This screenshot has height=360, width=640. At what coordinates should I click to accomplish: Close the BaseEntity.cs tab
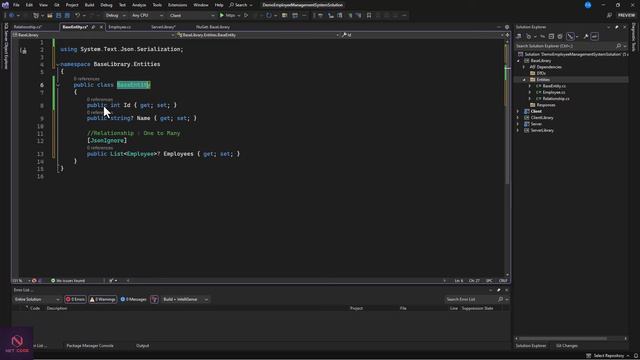point(101,27)
